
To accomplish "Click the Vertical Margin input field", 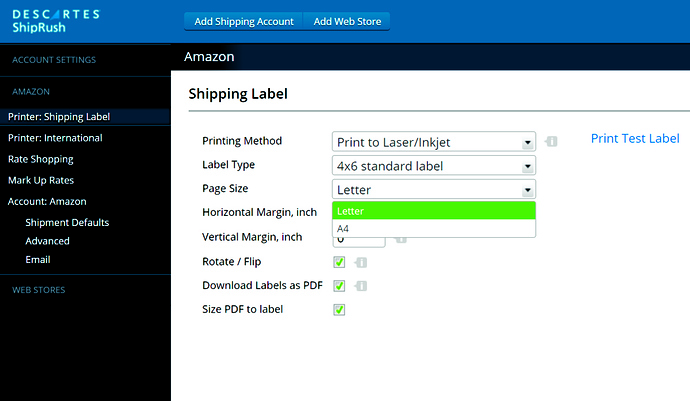I will coord(359,241).
